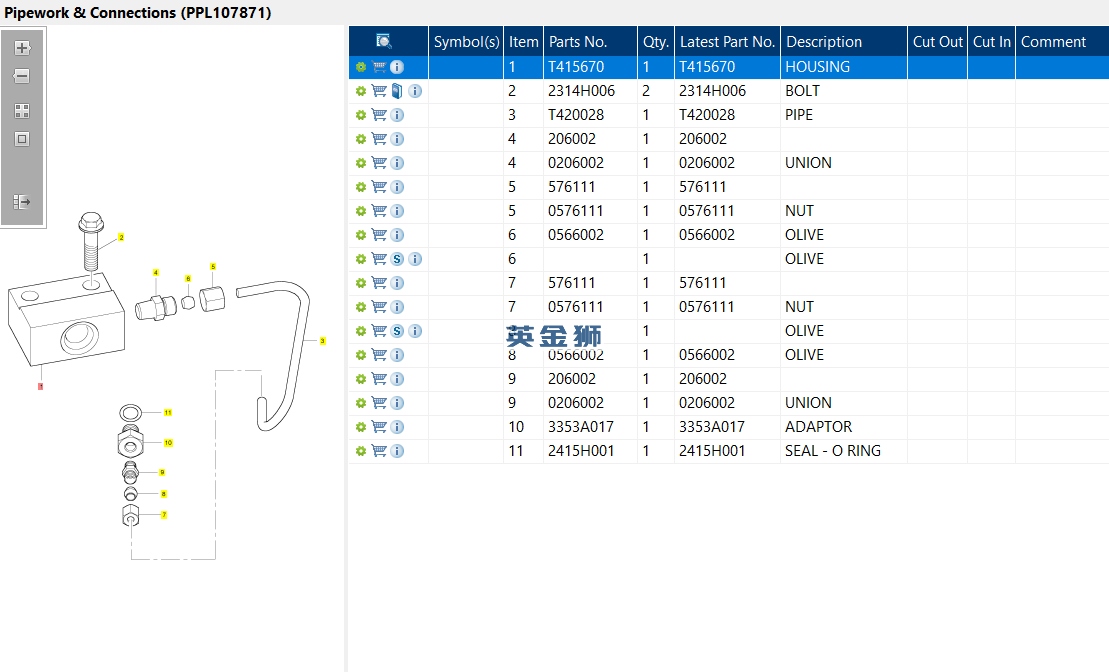1109x672 pixels.
Task: Click the export list arrow icon
Action: point(22,202)
